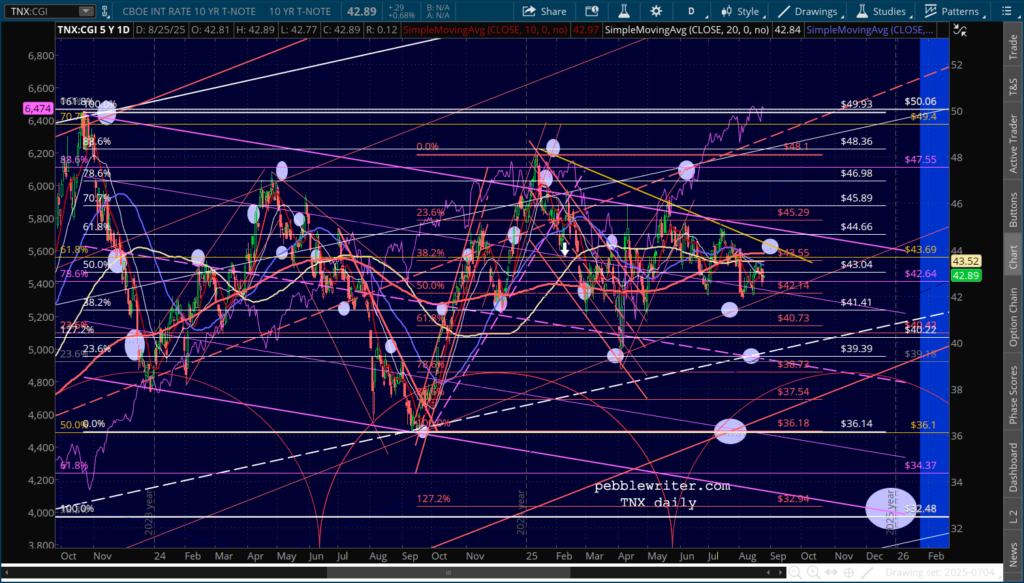This screenshot has width=1024, height=583.
Task: Open the chart alerts calendar icon
Action: [592, 11]
